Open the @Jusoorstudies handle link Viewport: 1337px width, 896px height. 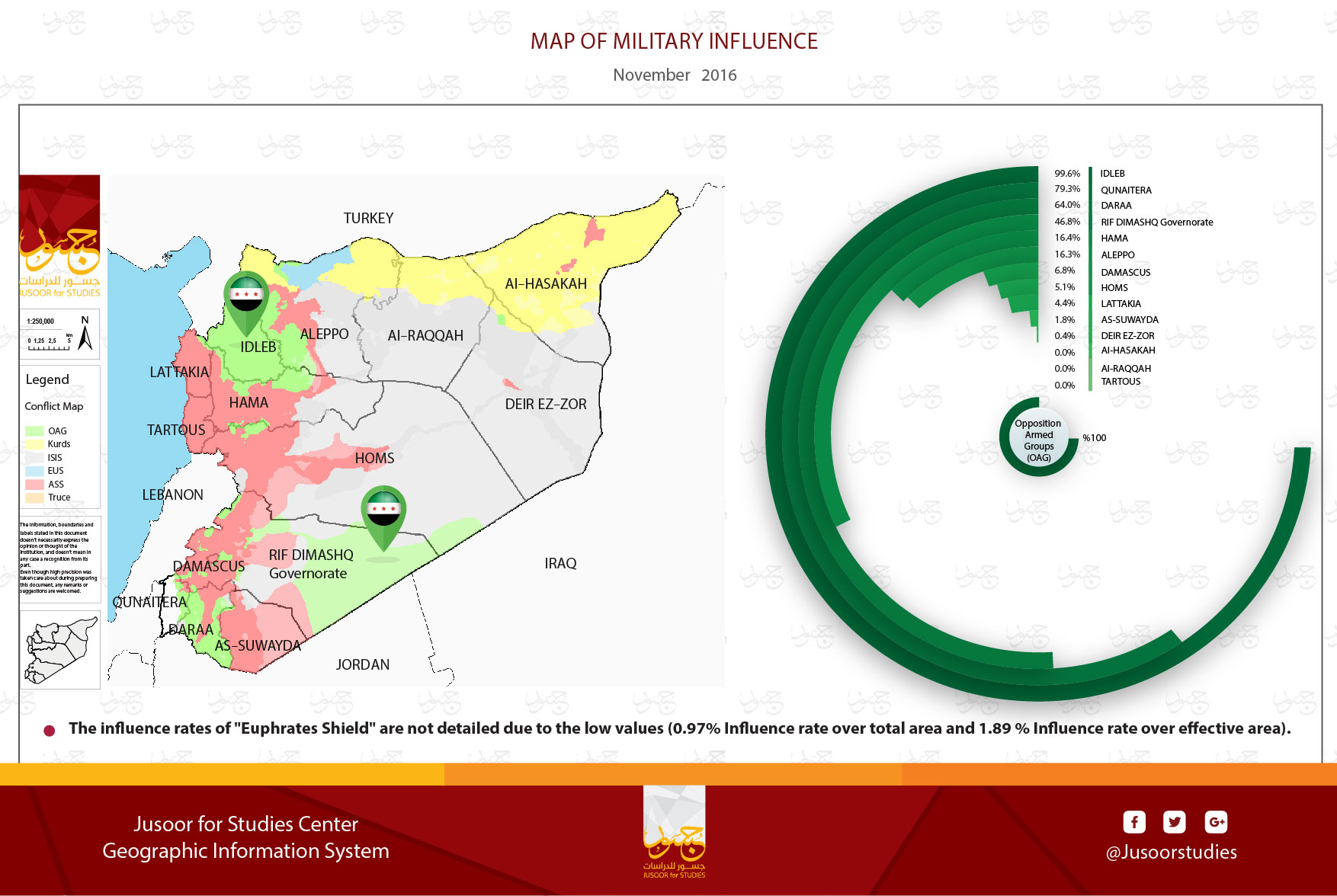1171,852
